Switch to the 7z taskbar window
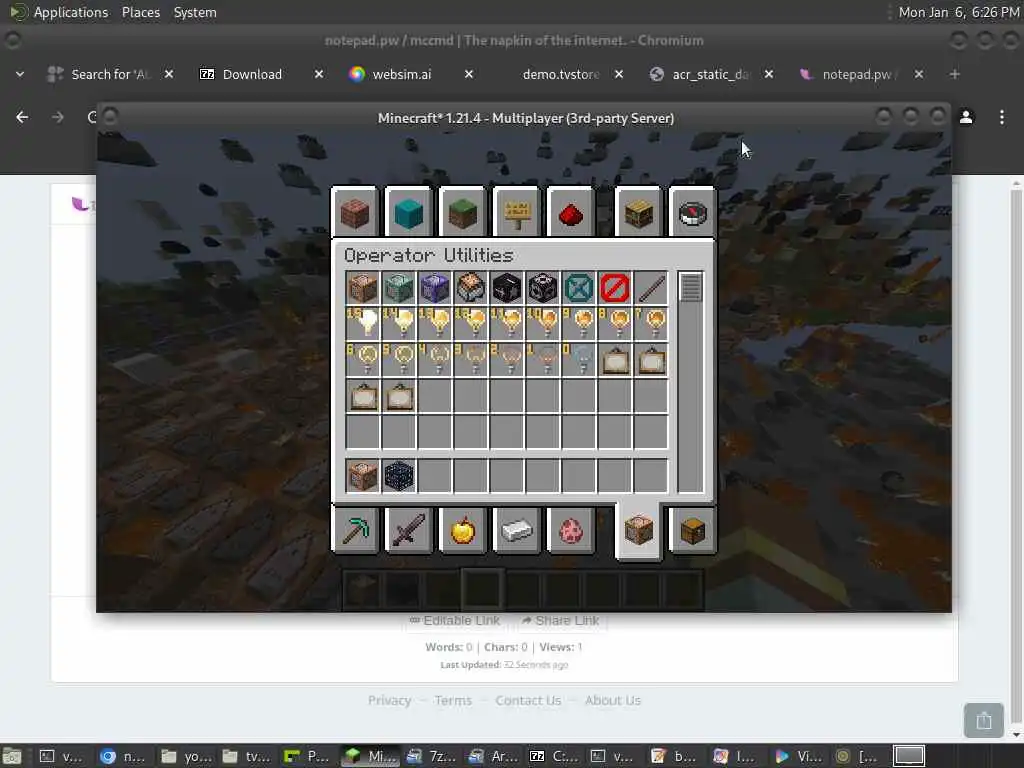Viewport: 1024px width, 768px height. click(x=433, y=756)
